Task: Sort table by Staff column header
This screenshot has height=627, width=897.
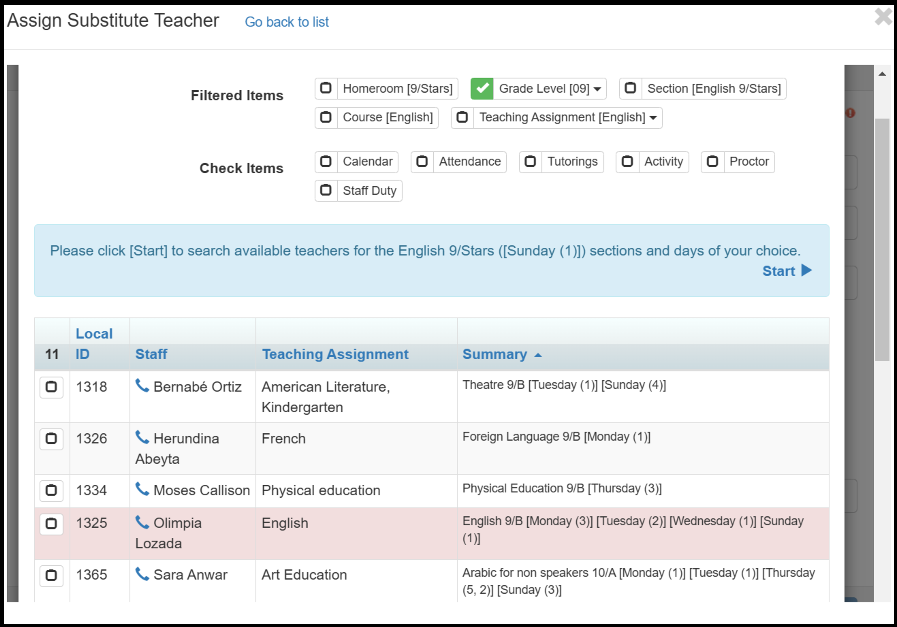Action: click(x=152, y=354)
